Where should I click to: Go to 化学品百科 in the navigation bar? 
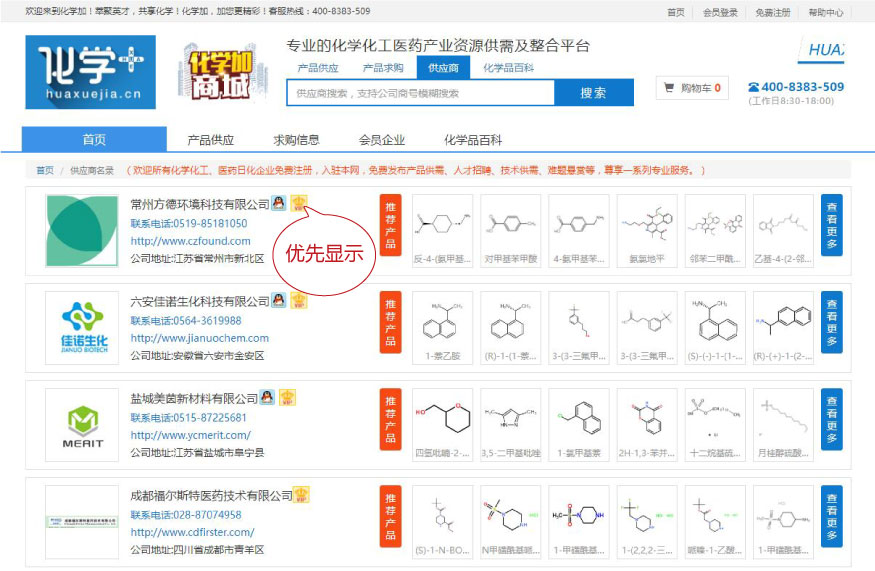tap(473, 140)
